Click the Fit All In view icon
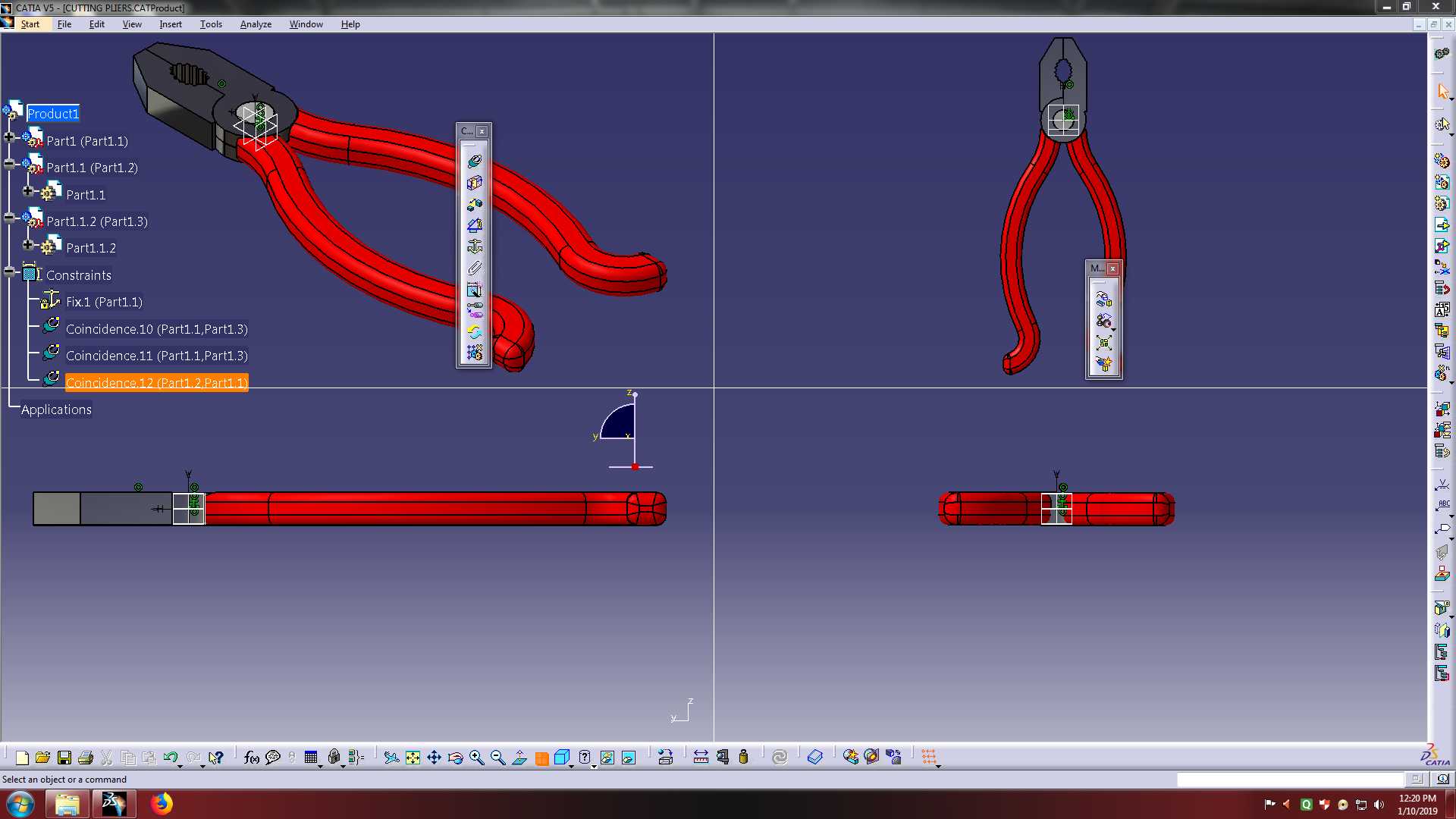 click(x=413, y=758)
